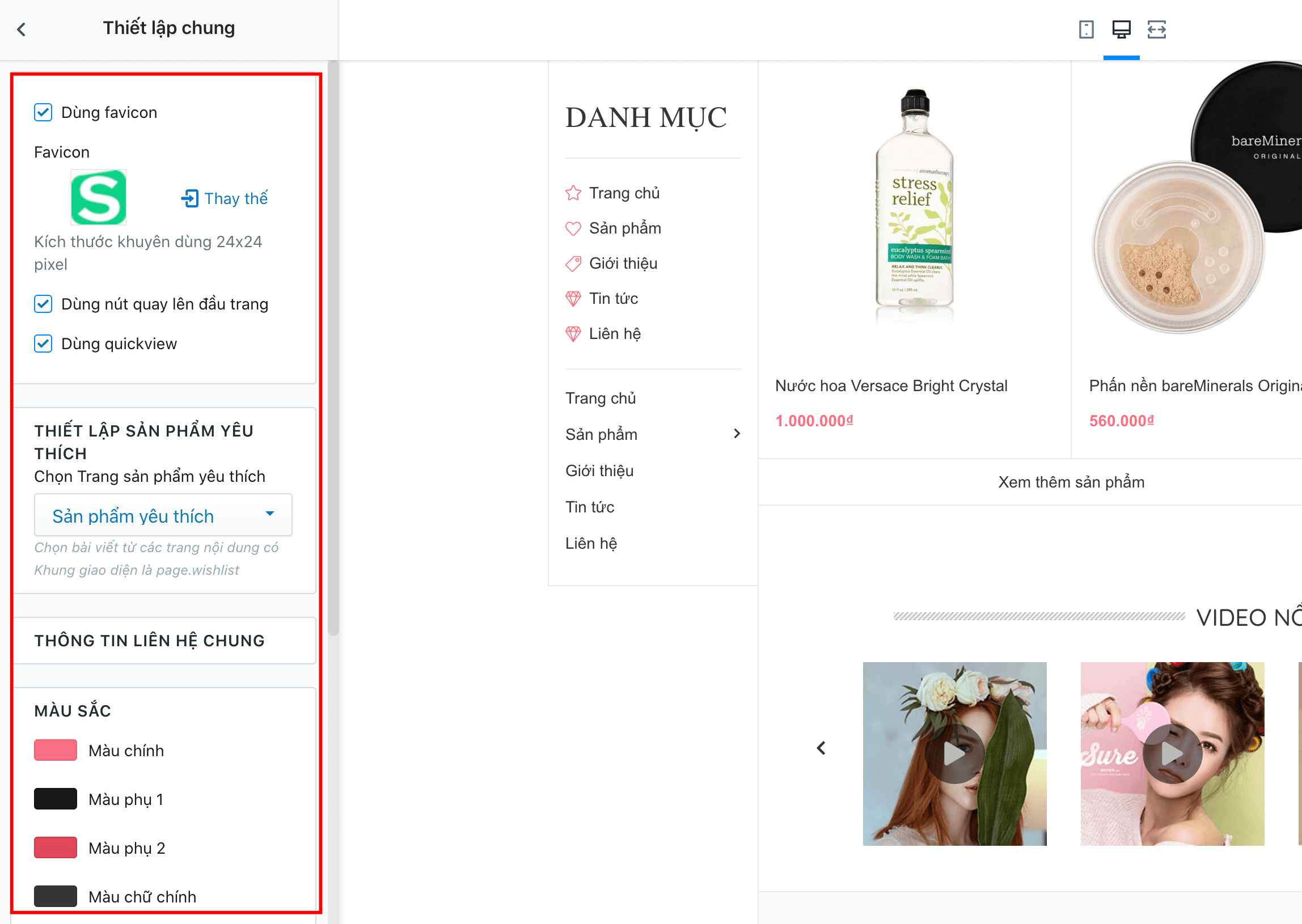1302x924 pixels.
Task: Go back from Thiết lập chung panel
Action: (x=22, y=29)
